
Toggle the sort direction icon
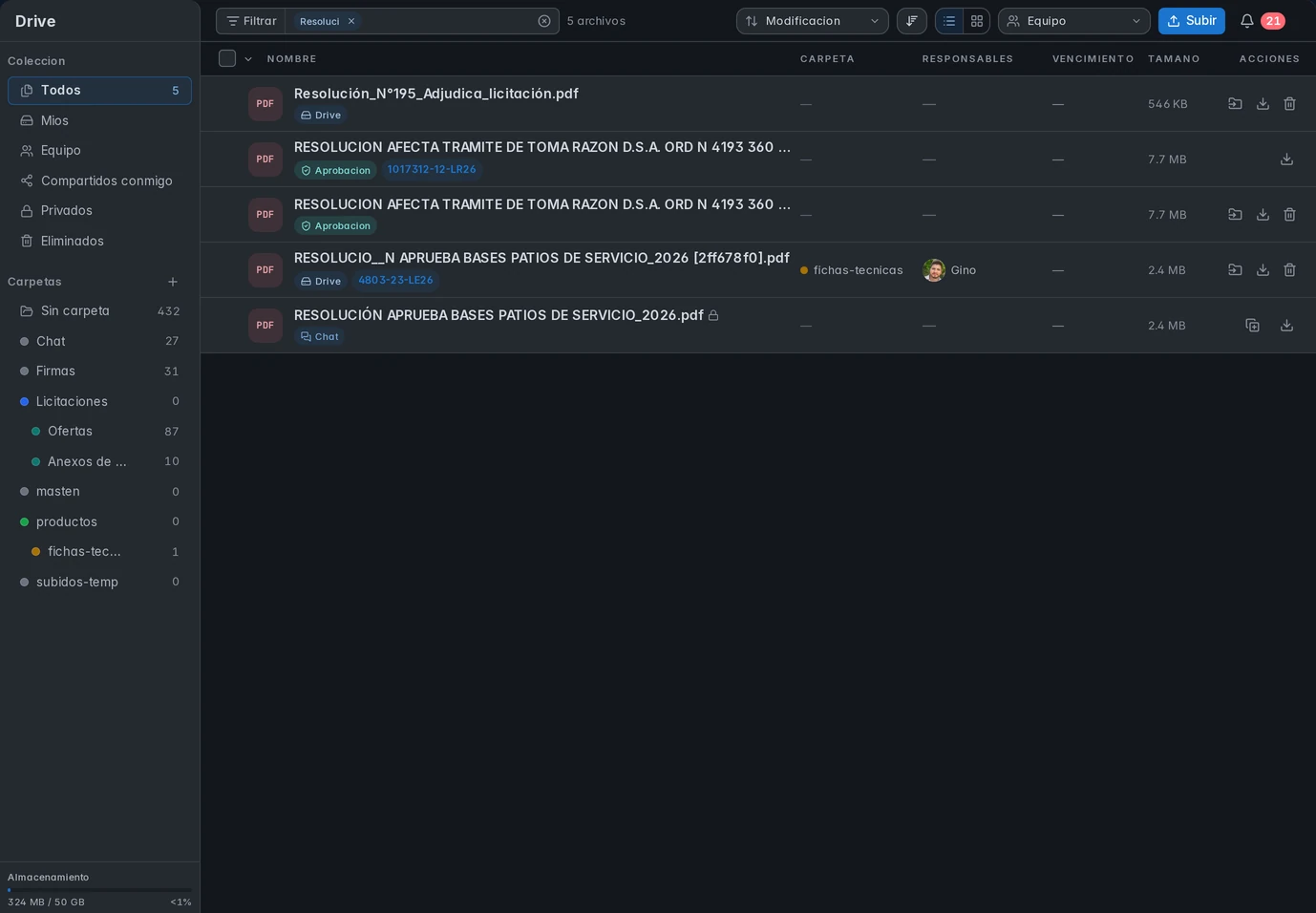click(912, 21)
